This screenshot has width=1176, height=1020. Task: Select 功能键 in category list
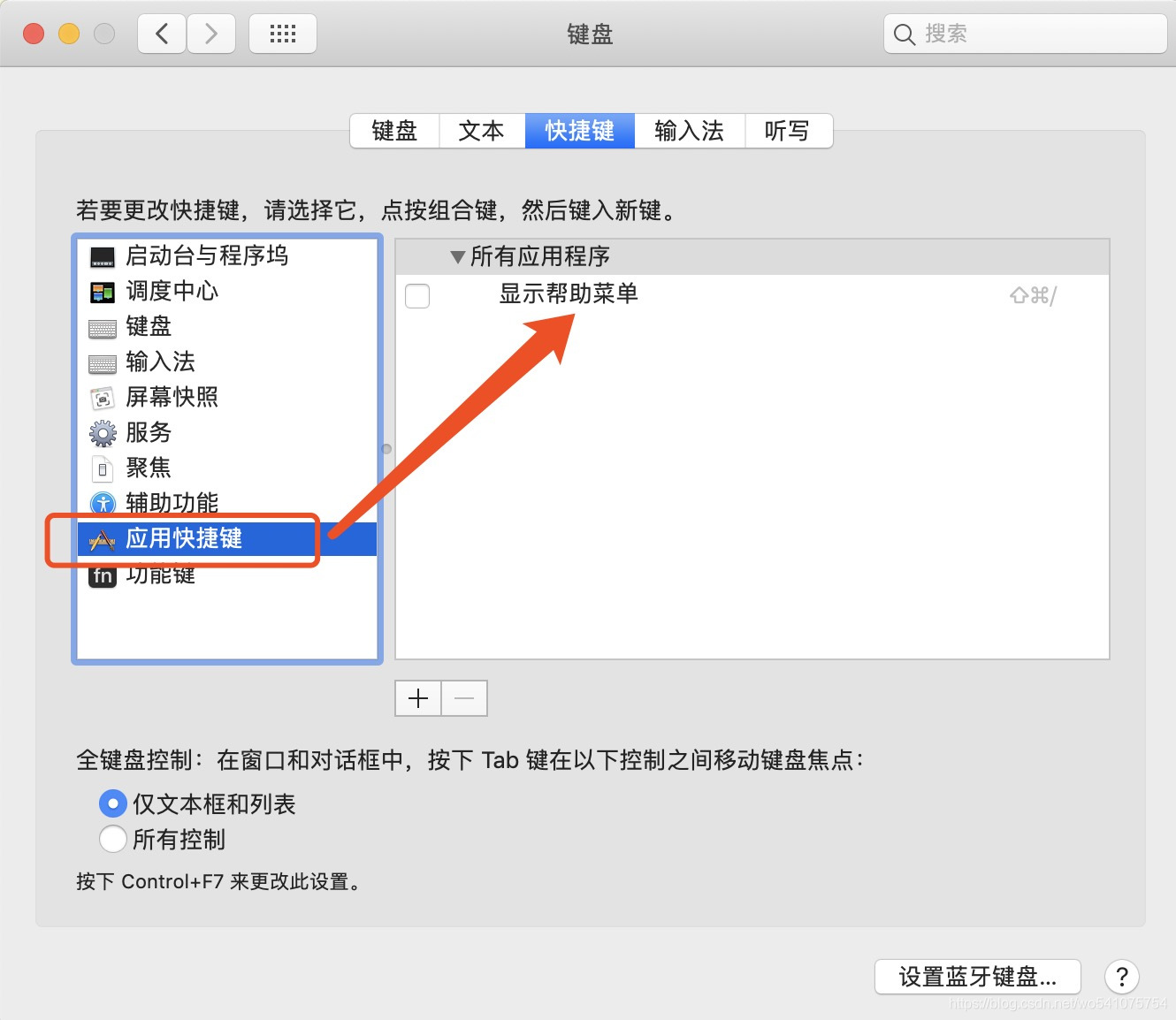[x=227, y=575]
